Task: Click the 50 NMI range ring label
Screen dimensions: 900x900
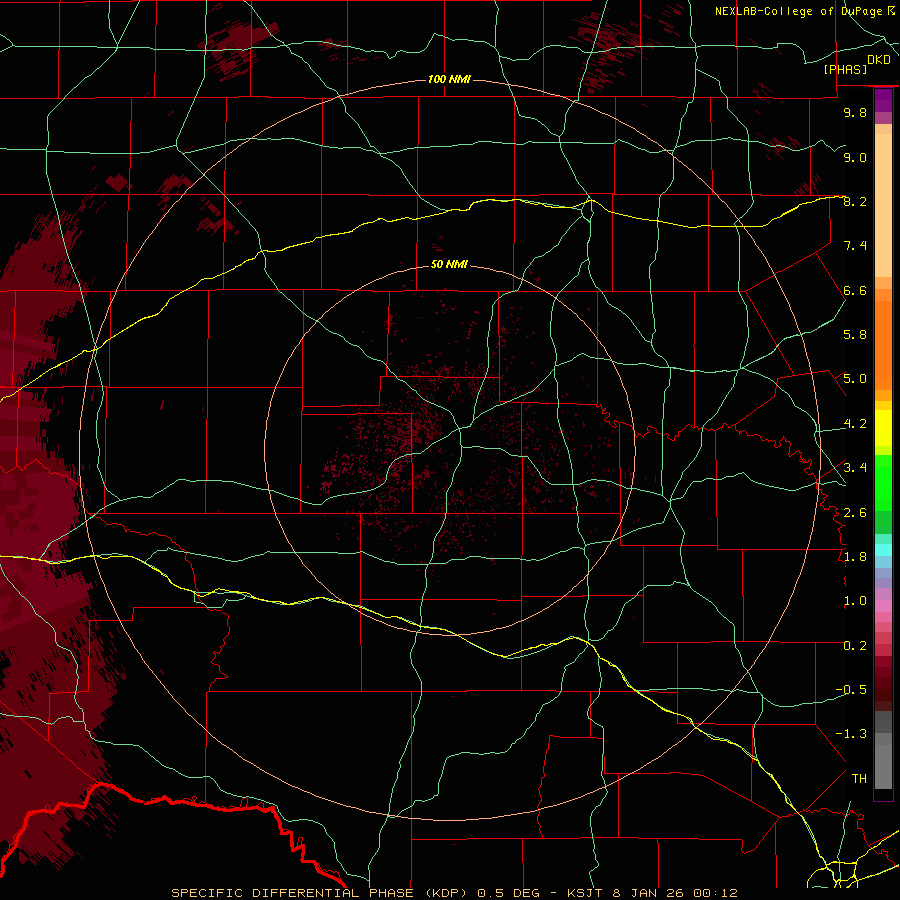Action: point(449,264)
